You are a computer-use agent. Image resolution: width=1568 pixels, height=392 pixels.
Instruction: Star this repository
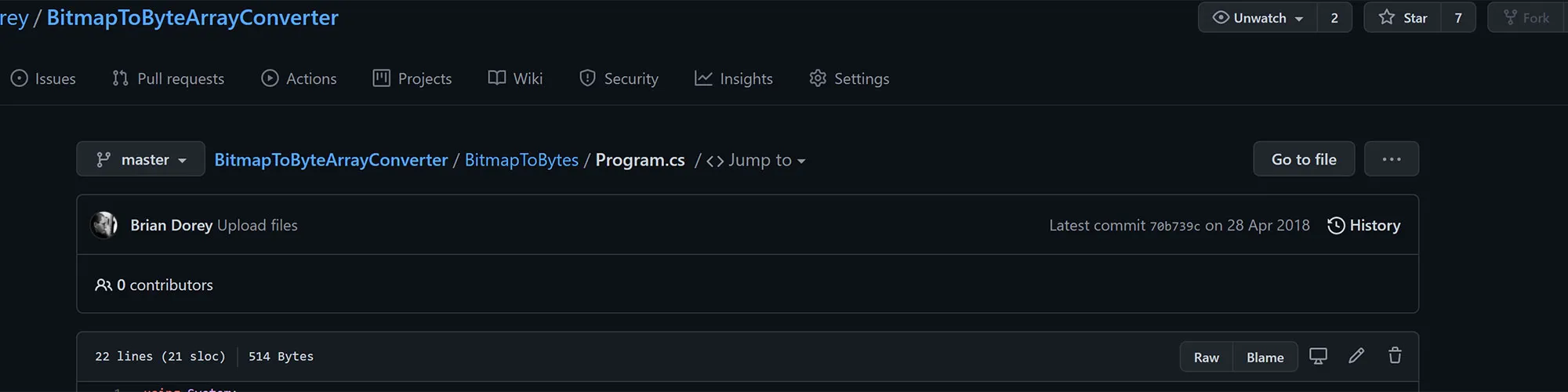1403,17
